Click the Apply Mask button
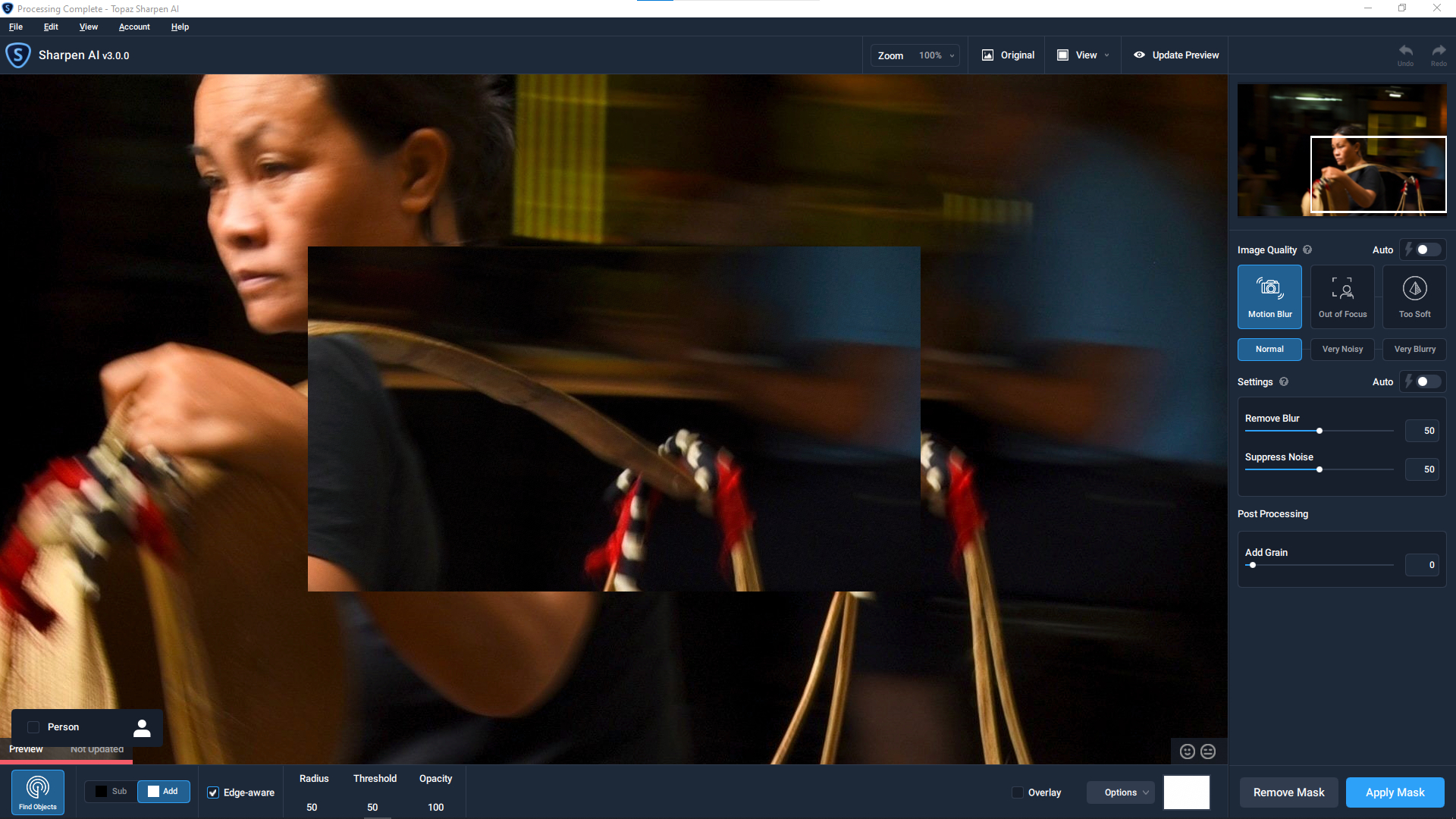This screenshot has height=819, width=1456. click(1395, 792)
